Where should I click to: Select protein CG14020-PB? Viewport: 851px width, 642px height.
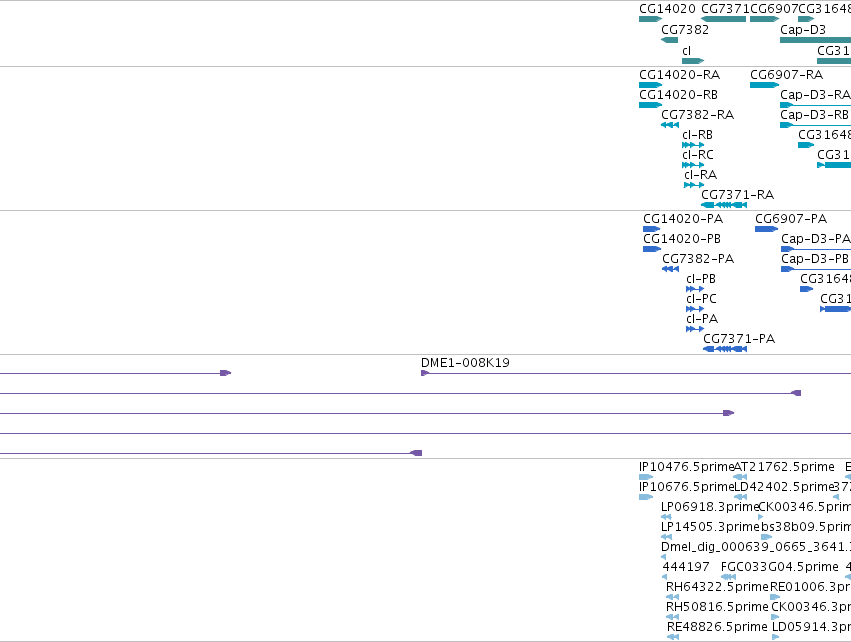(x=682, y=239)
